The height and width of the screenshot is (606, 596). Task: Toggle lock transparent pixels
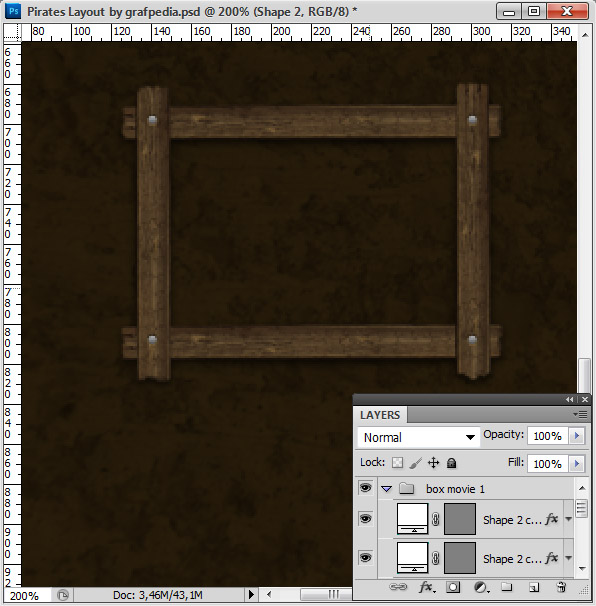point(397,463)
